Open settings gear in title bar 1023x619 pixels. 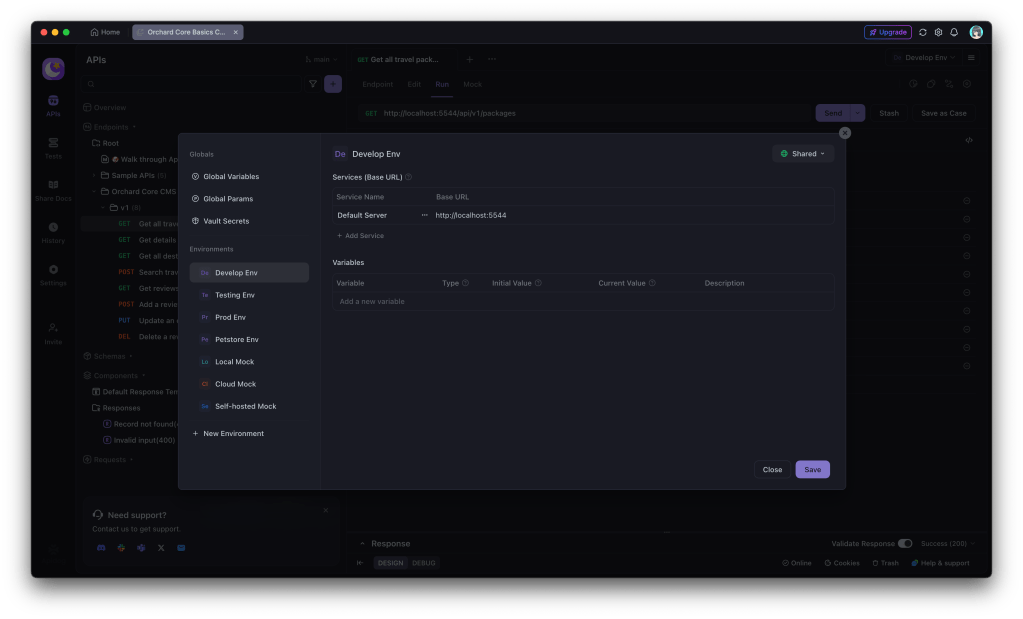(x=938, y=32)
